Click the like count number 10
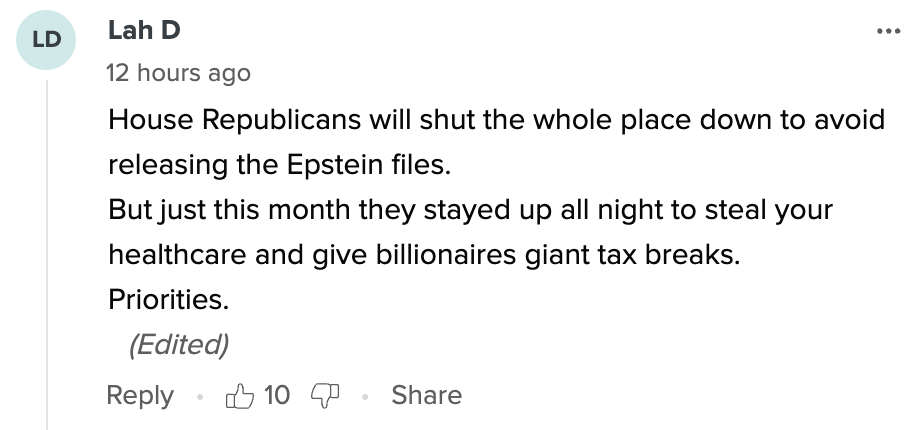Viewport: 916px width, 430px height. [x=277, y=396]
